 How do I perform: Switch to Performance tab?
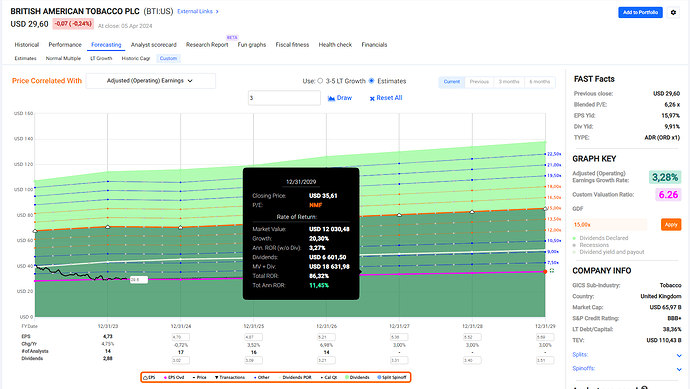pyautogui.click(x=65, y=45)
